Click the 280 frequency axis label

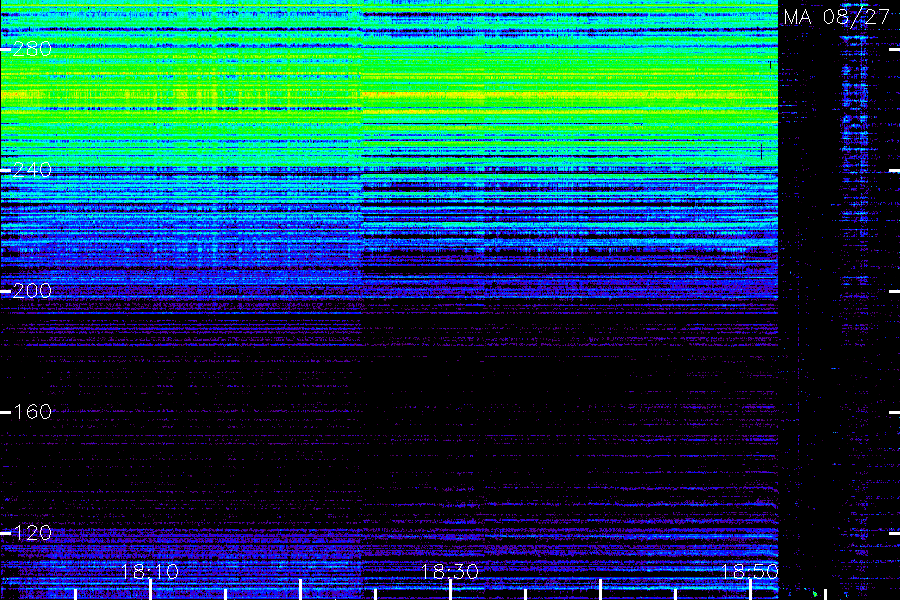tap(32, 49)
